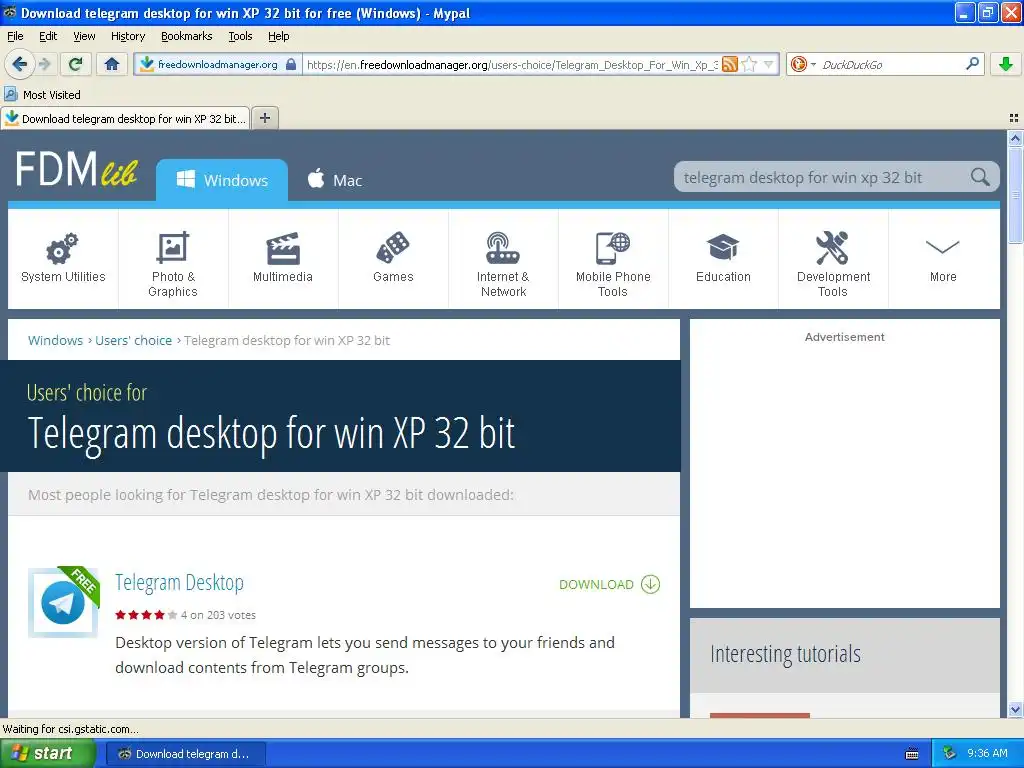Click the browser search magnifier icon
This screenshot has width=1024, height=768.
[972, 63]
